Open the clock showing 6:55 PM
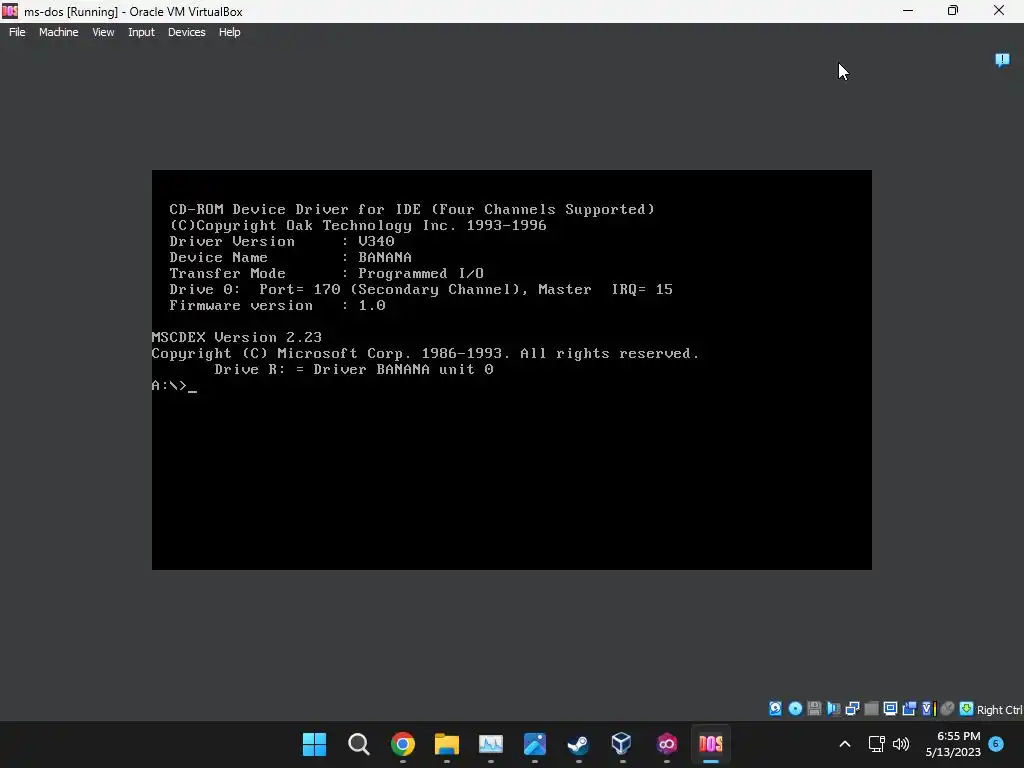Screen dimensions: 1024x768 coord(953,744)
